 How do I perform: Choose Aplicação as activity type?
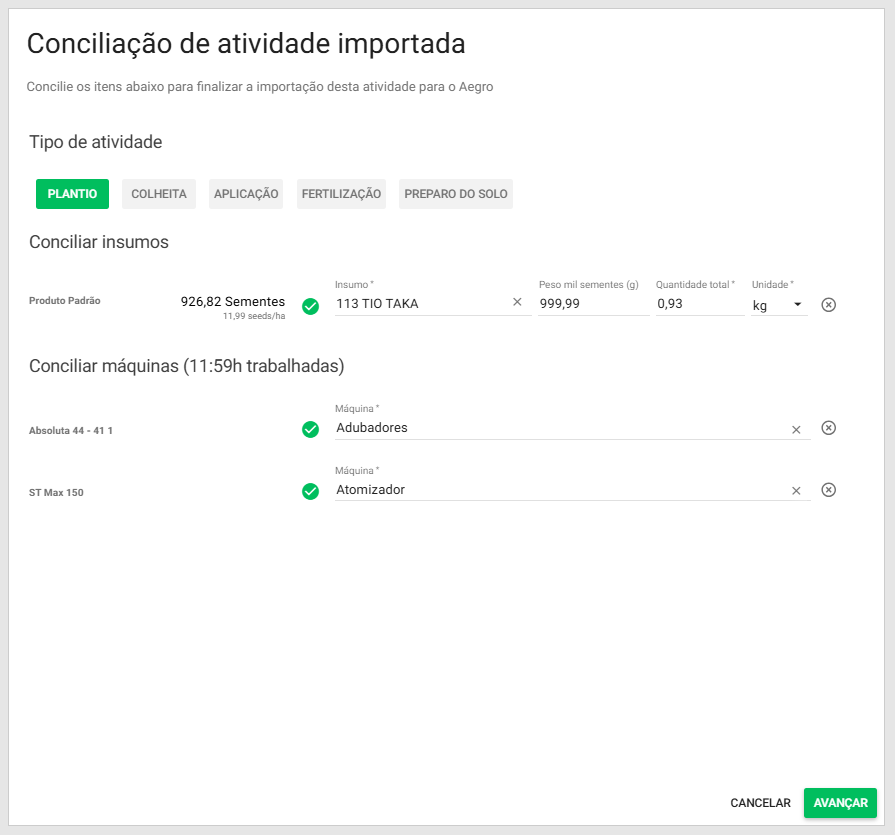(246, 194)
